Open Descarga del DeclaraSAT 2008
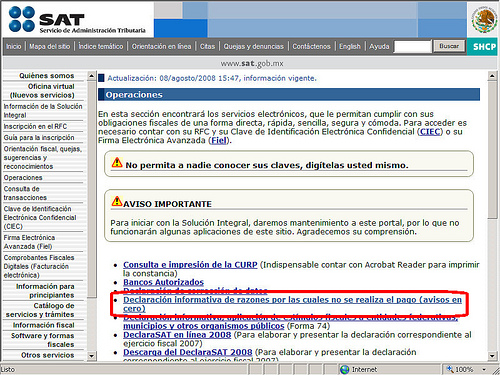 [188, 352]
